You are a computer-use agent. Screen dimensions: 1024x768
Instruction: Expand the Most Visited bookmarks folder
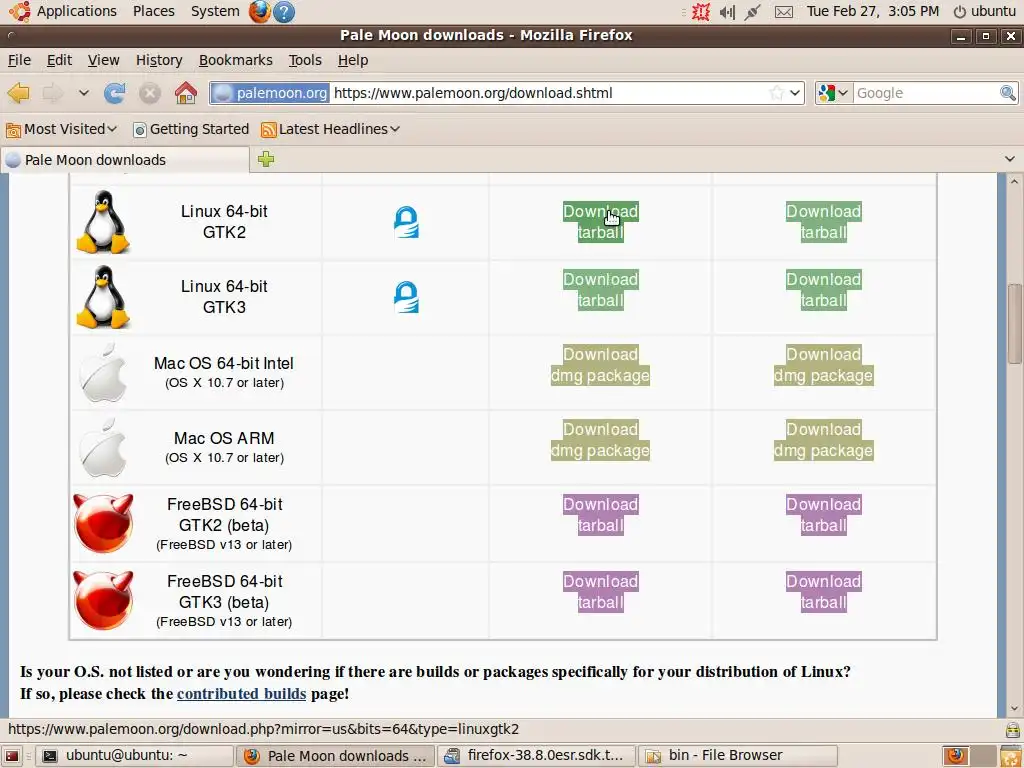pos(62,129)
